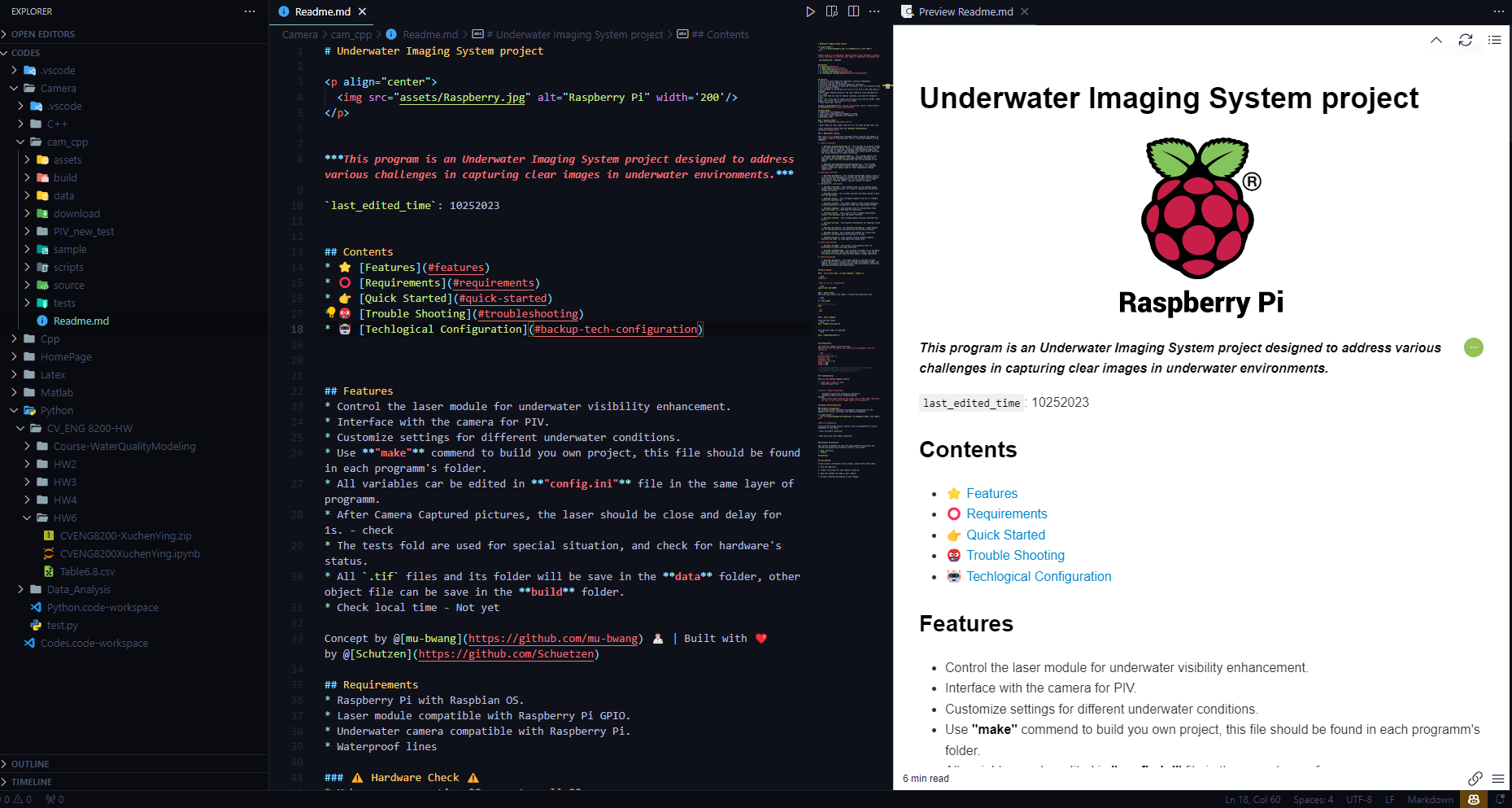The width and height of the screenshot is (1512, 808).
Task: Click Raspberry Pi logo image in preview
Action: (x=1201, y=226)
